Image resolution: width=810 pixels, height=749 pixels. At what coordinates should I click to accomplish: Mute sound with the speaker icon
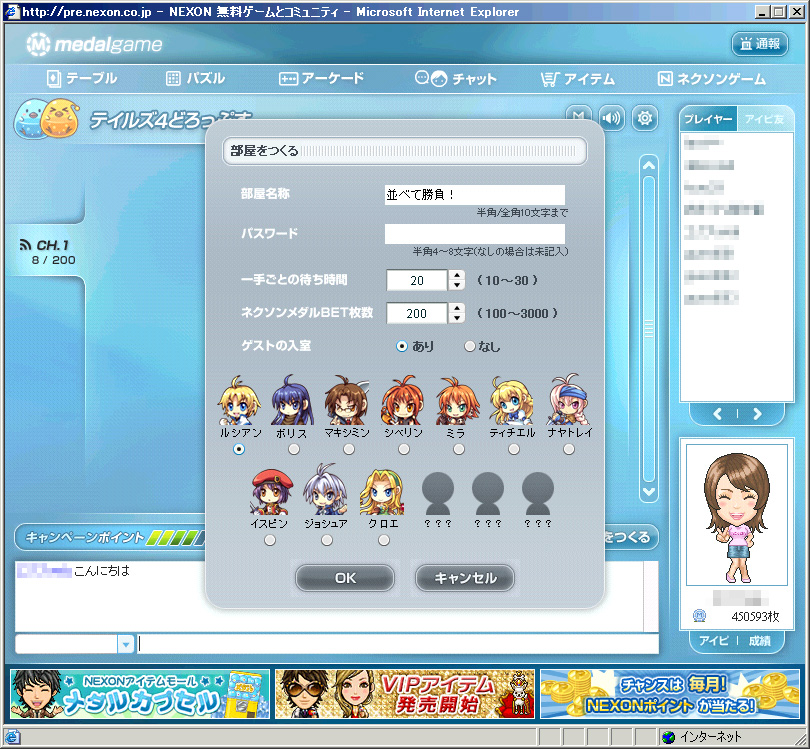[612, 118]
